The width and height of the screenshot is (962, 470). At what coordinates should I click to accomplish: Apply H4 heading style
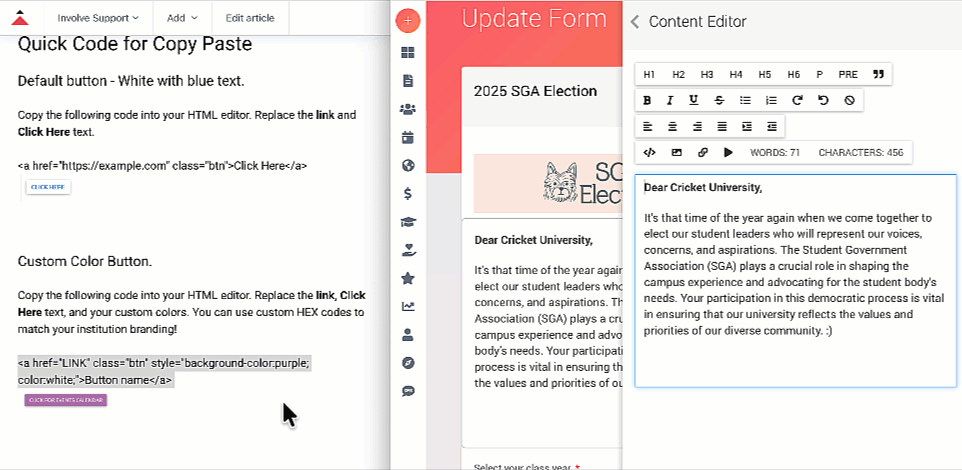click(736, 74)
